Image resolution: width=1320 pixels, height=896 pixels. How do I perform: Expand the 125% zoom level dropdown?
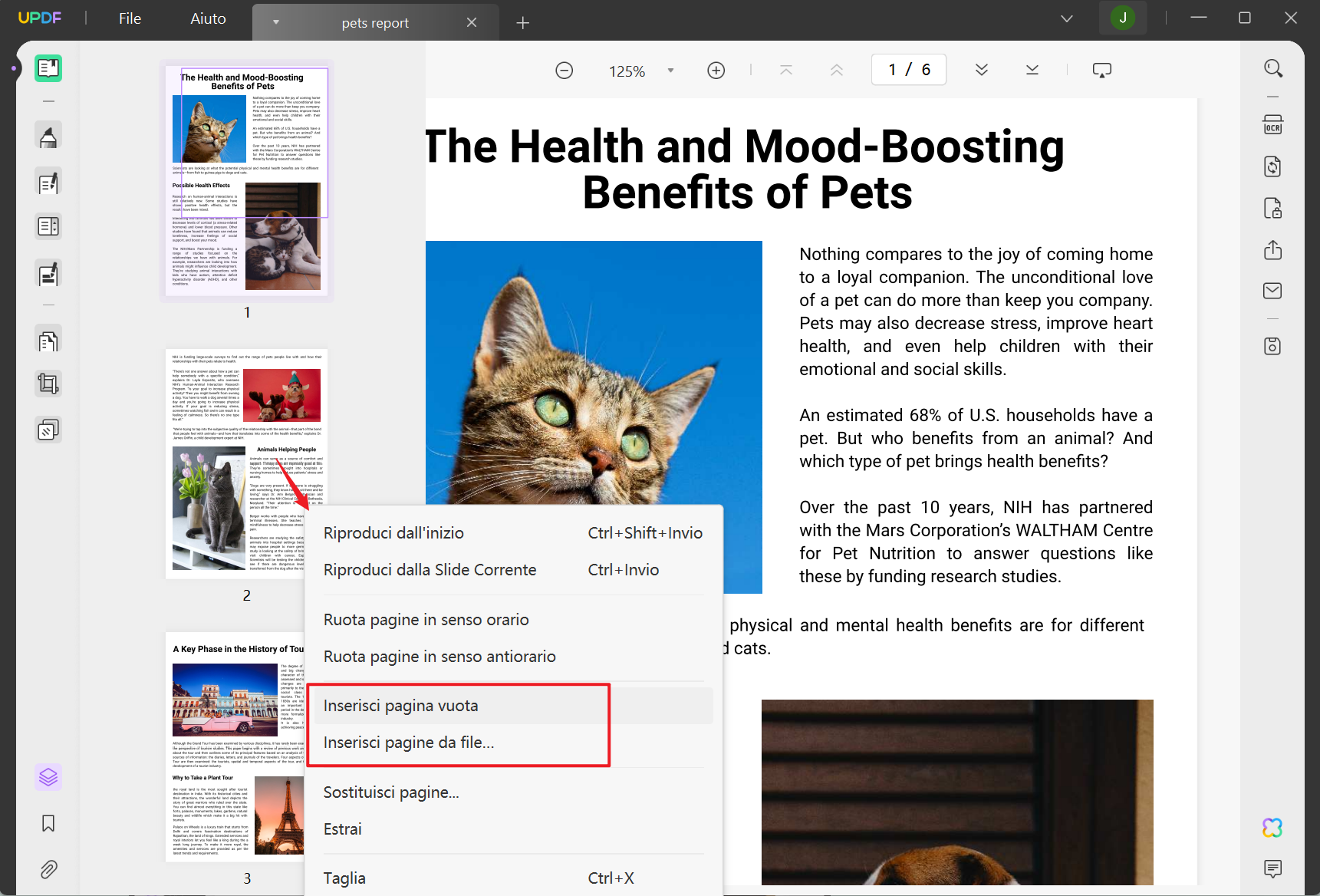(x=670, y=71)
